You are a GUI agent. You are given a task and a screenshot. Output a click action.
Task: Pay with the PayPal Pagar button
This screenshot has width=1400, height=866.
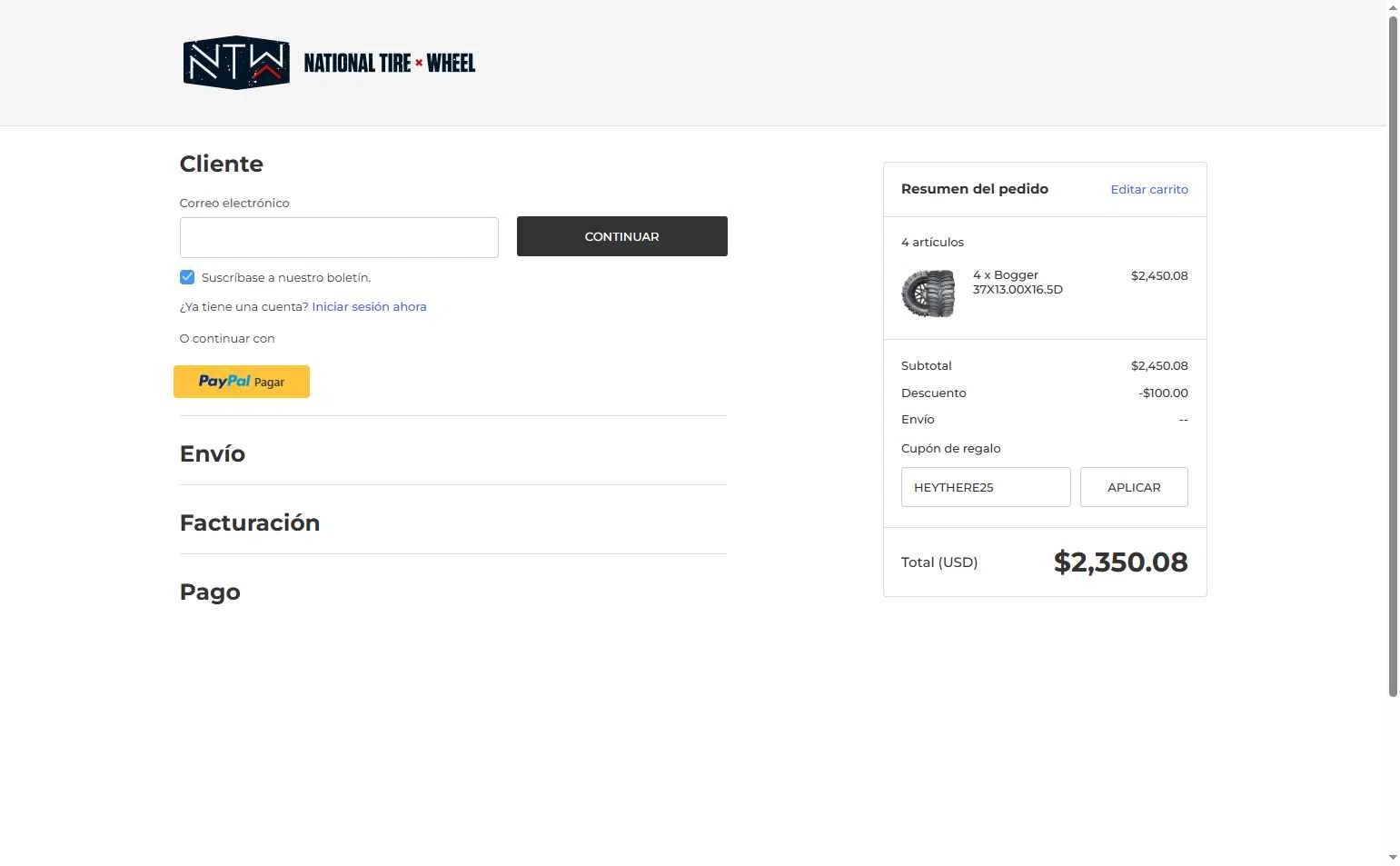point(242,382)
